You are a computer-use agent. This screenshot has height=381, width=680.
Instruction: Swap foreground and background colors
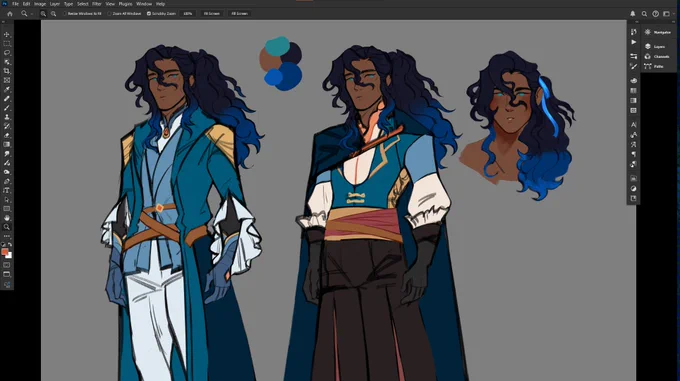point(10,244)
